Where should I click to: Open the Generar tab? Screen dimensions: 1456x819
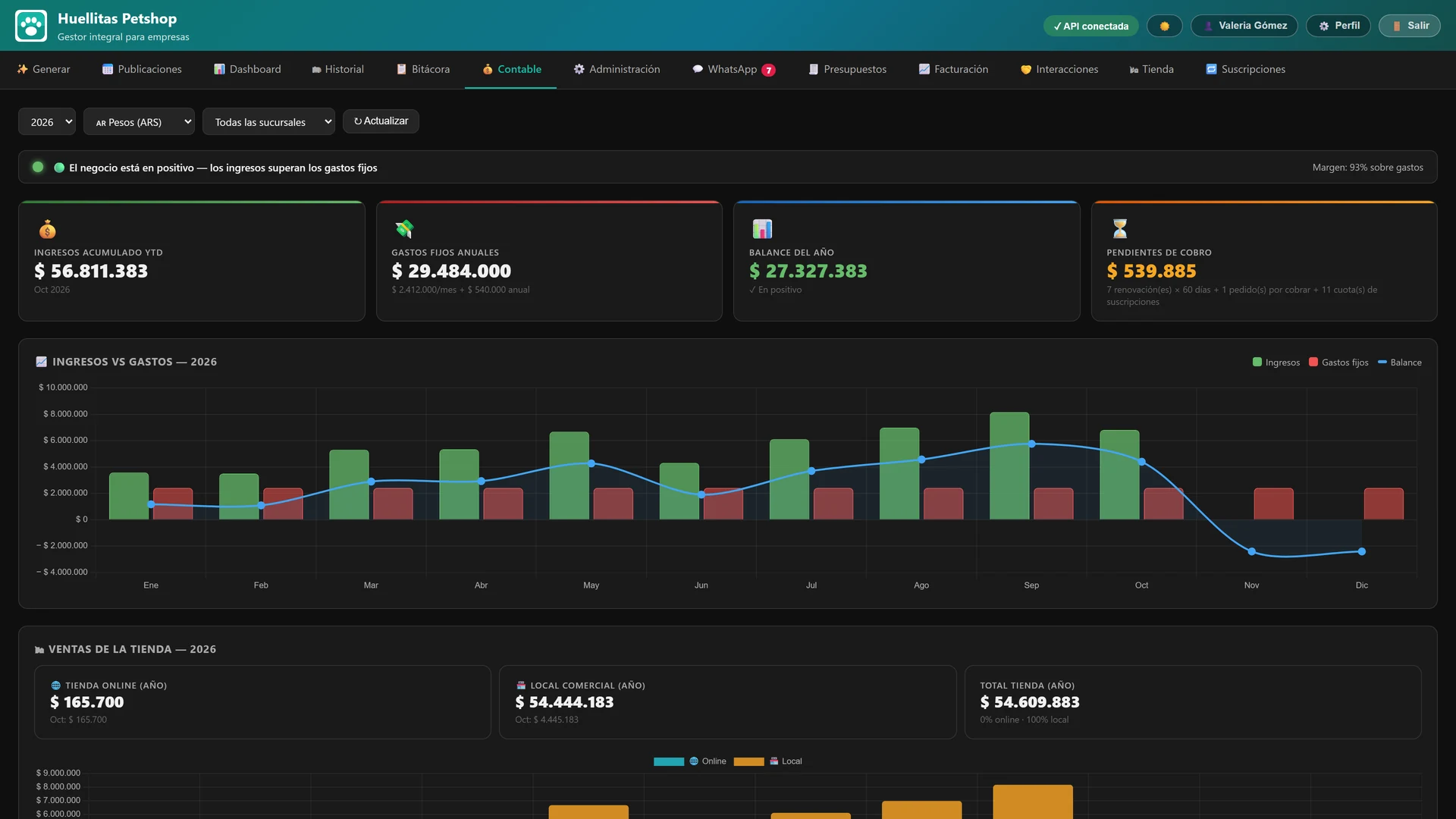click(x=43, y=69)
